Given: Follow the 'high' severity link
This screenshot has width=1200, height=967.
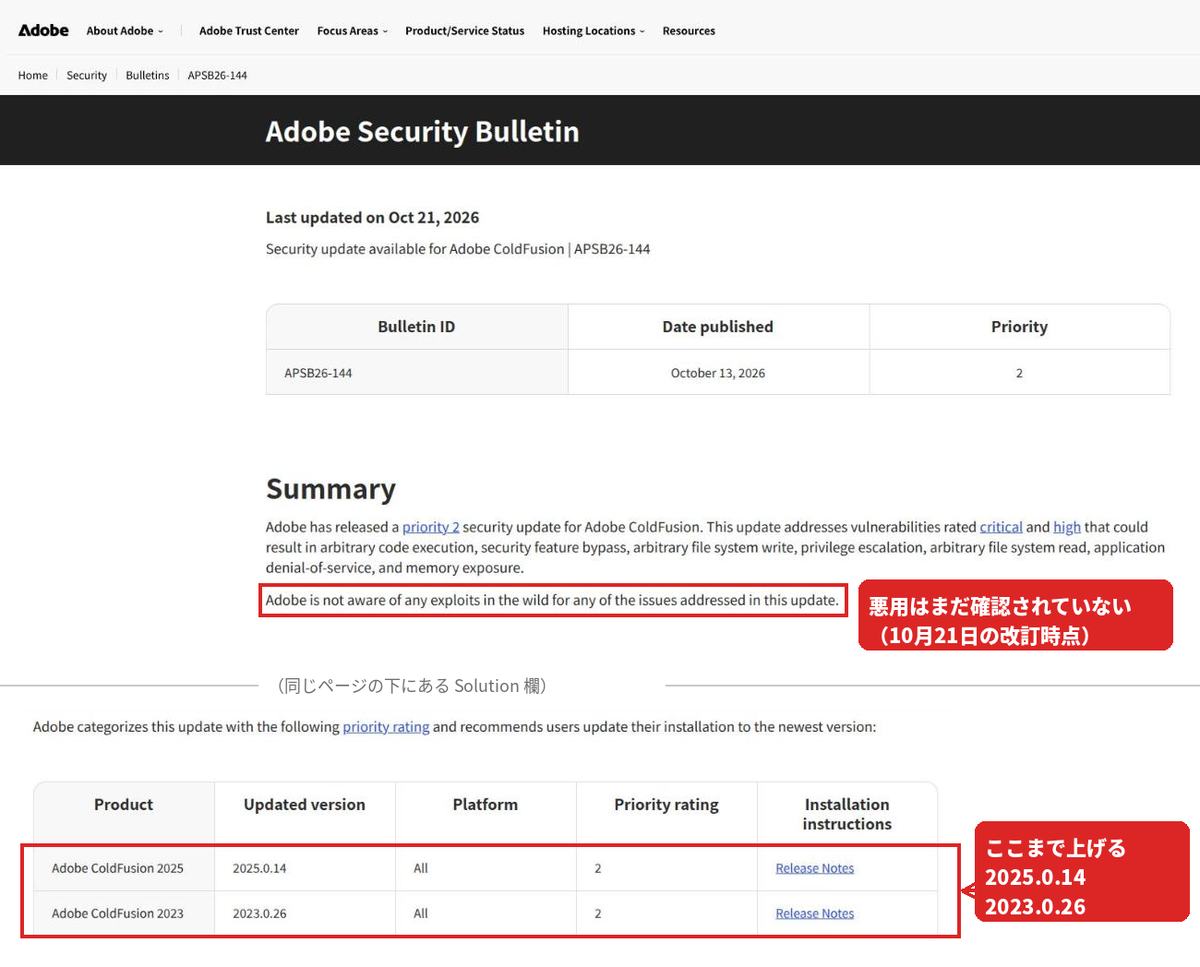Looking at the screenshot, I should pyautogui.click(x=1067, y=527).
